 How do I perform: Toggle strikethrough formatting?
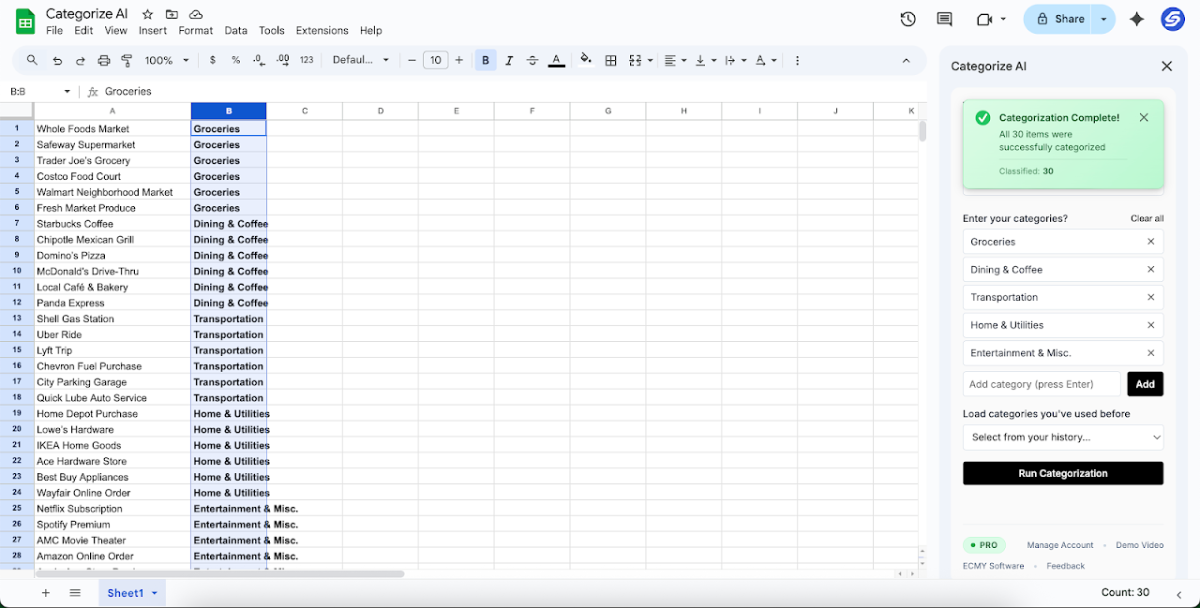click(x=532, y=60)
